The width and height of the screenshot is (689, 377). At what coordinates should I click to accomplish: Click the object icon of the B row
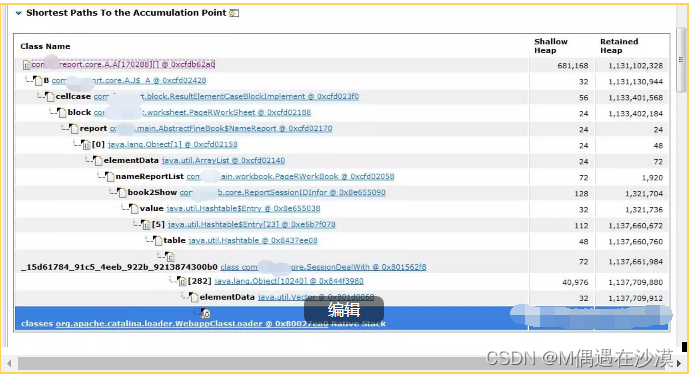tap(39, 81)
